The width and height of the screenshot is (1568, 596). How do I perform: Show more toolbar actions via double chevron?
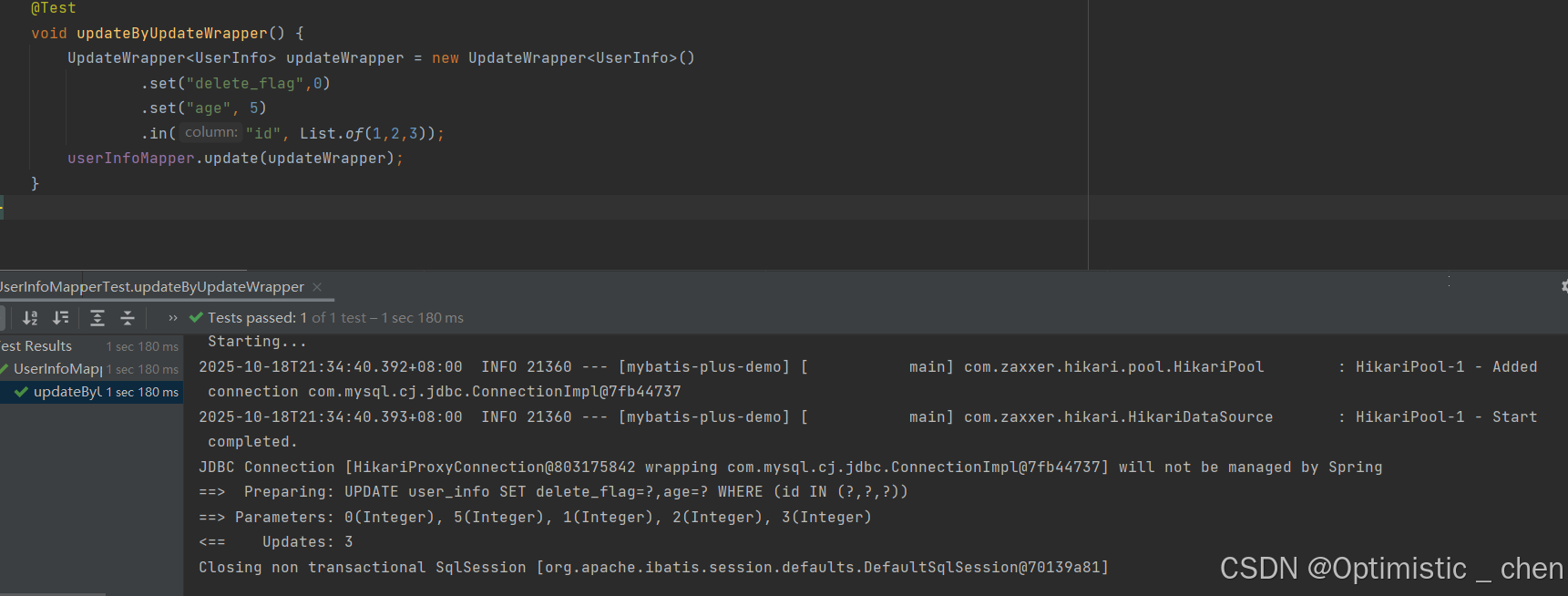coord(173,318)
